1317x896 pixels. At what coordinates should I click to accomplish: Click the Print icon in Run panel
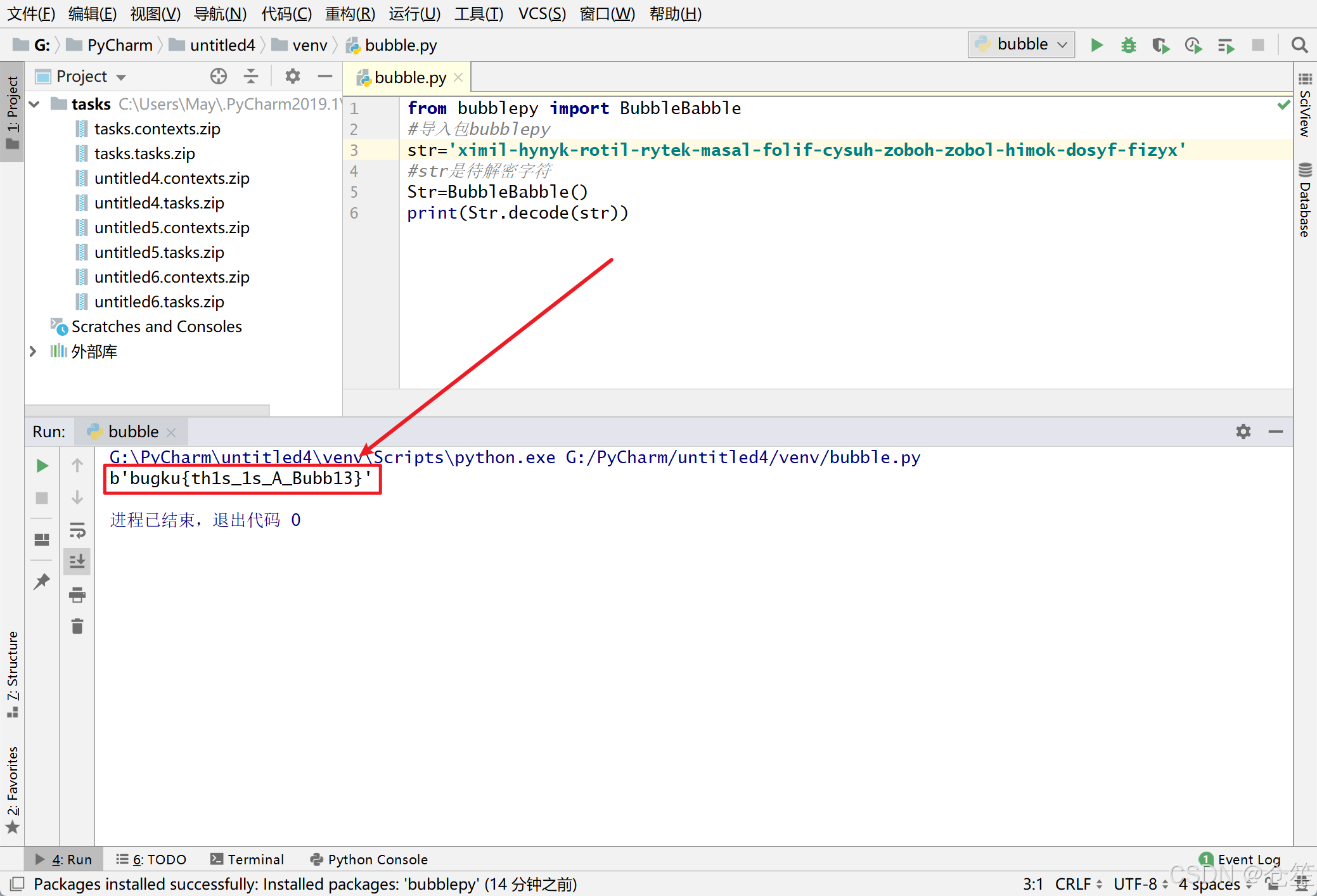[x=77, y=594]
